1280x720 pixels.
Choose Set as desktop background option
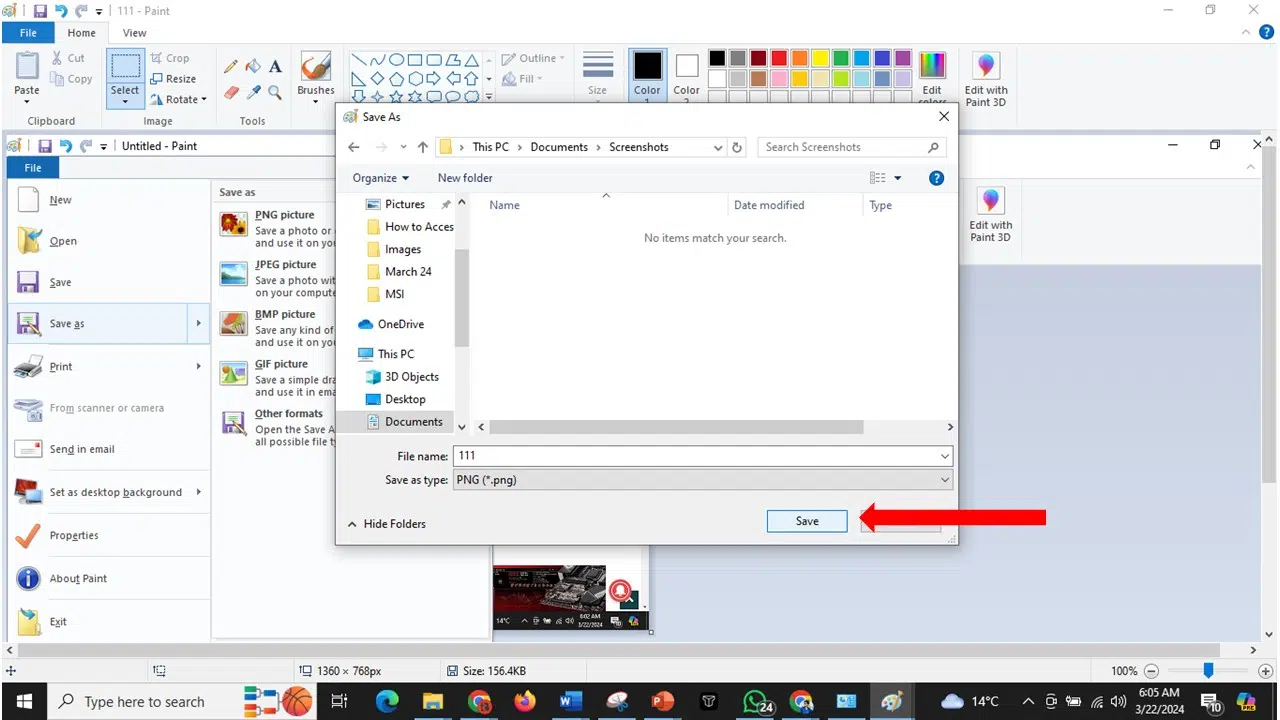pos(108,492)
